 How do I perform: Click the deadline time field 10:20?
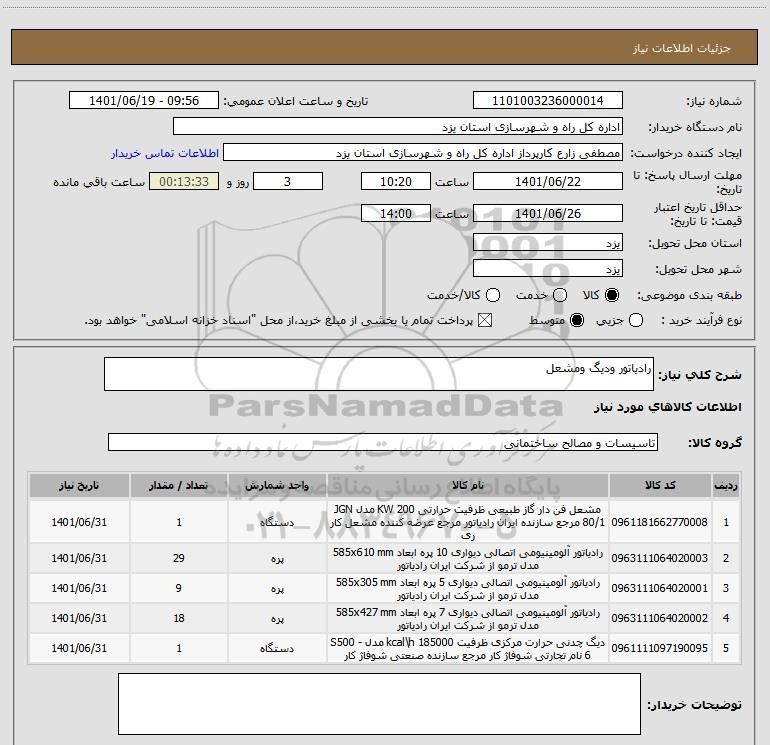tap(396, 182)
